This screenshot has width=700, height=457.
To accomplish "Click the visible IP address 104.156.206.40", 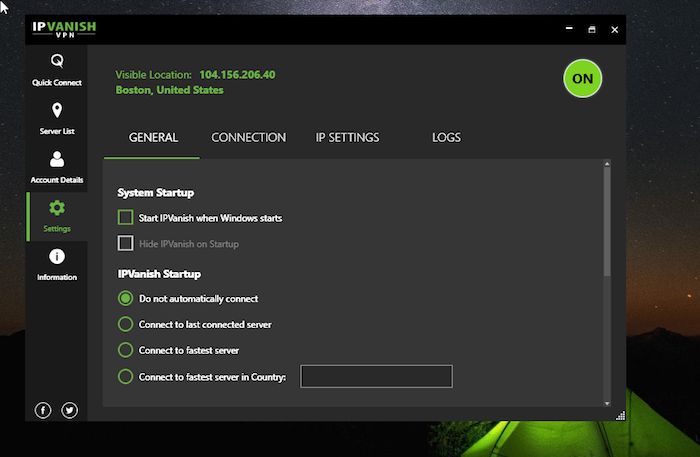I will point(237,75).
